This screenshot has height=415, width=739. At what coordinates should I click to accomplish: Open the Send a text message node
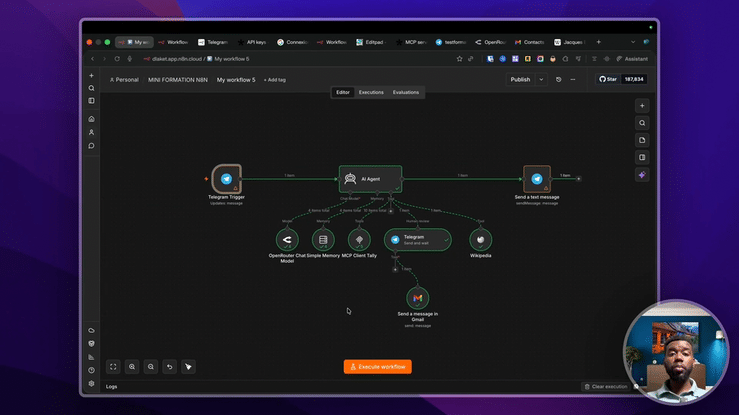(x=537, y=179)
